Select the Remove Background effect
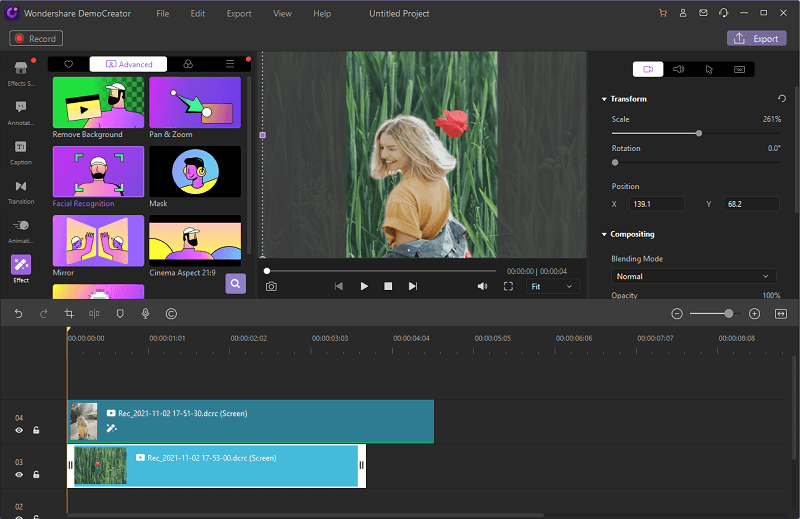Image resolution: width=800 pixels, height=519 pixels. 98,108
